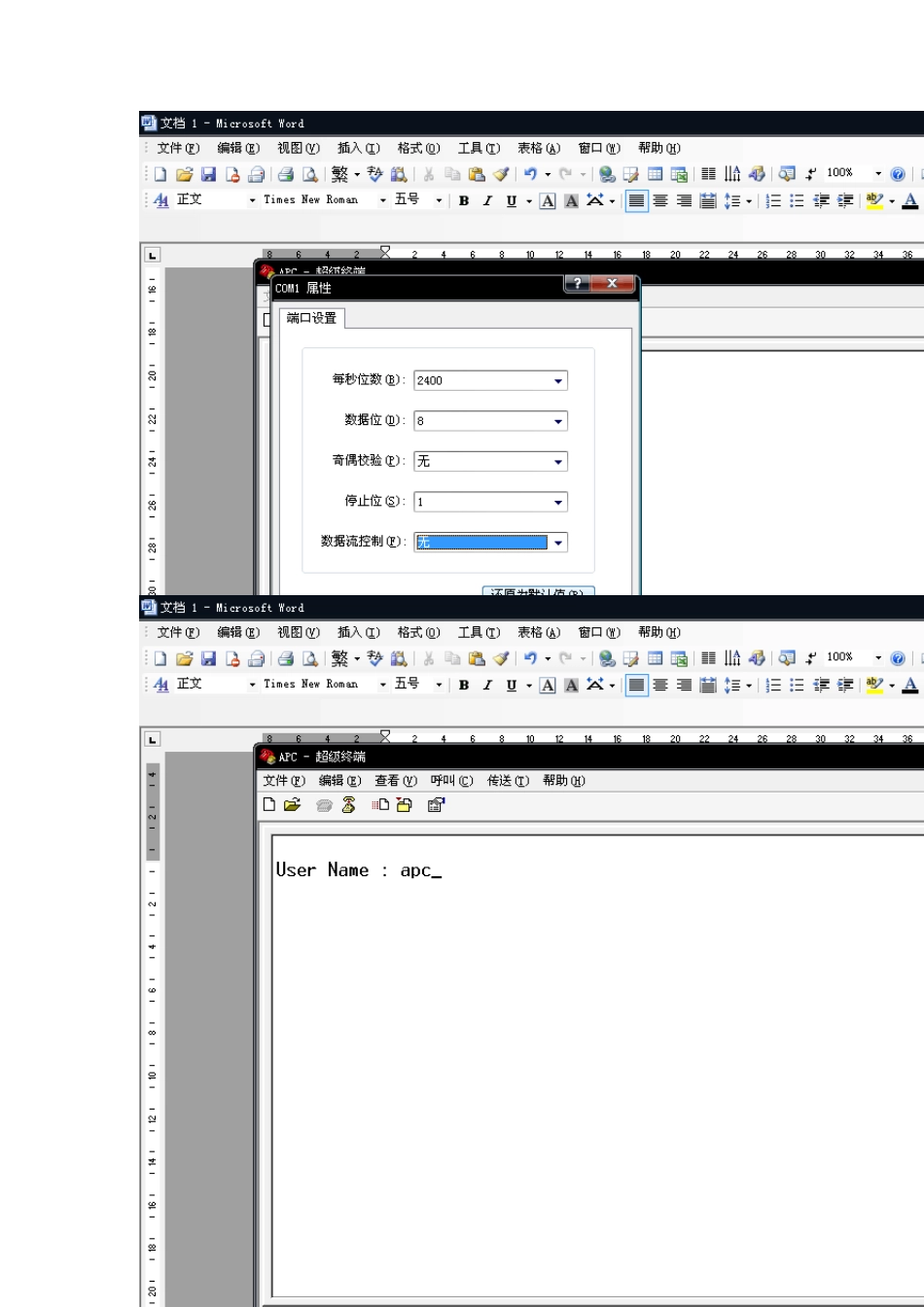Click the Print icon in upper Word toolbar
This screenshot has height=1307, width=924.
coord(286,175)
